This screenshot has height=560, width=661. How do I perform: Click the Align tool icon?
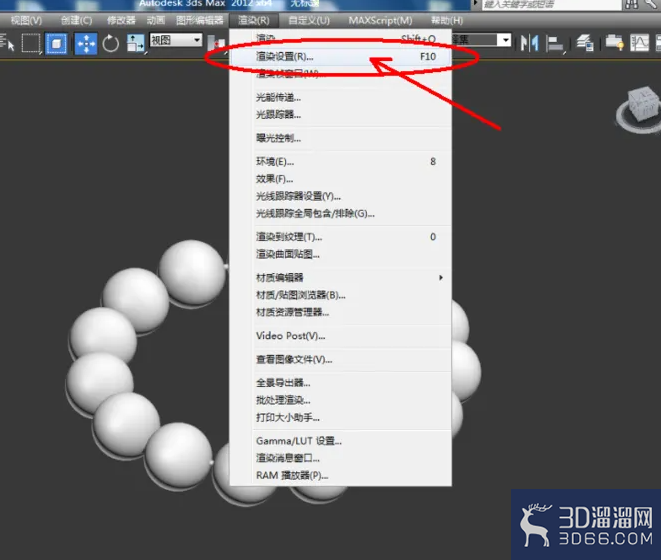pos(555,43)
